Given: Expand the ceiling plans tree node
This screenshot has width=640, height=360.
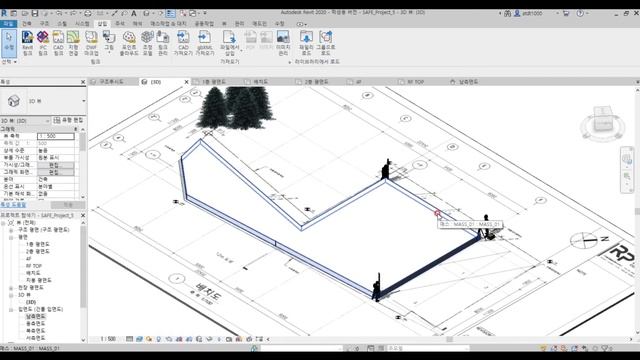Looking at the screenshot, I should coord(11,288).
